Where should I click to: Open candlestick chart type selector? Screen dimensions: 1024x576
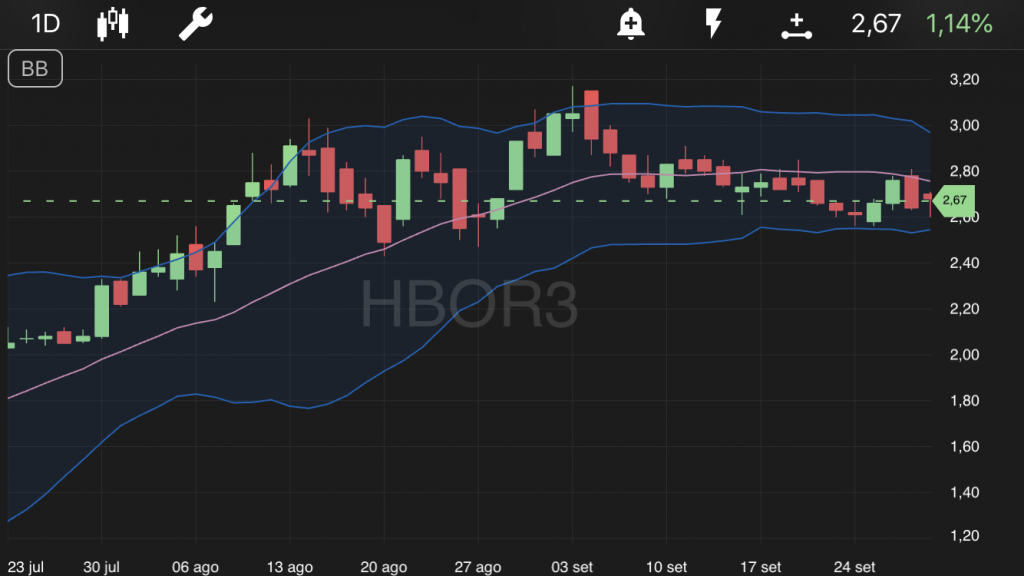[x=113, y=24]
